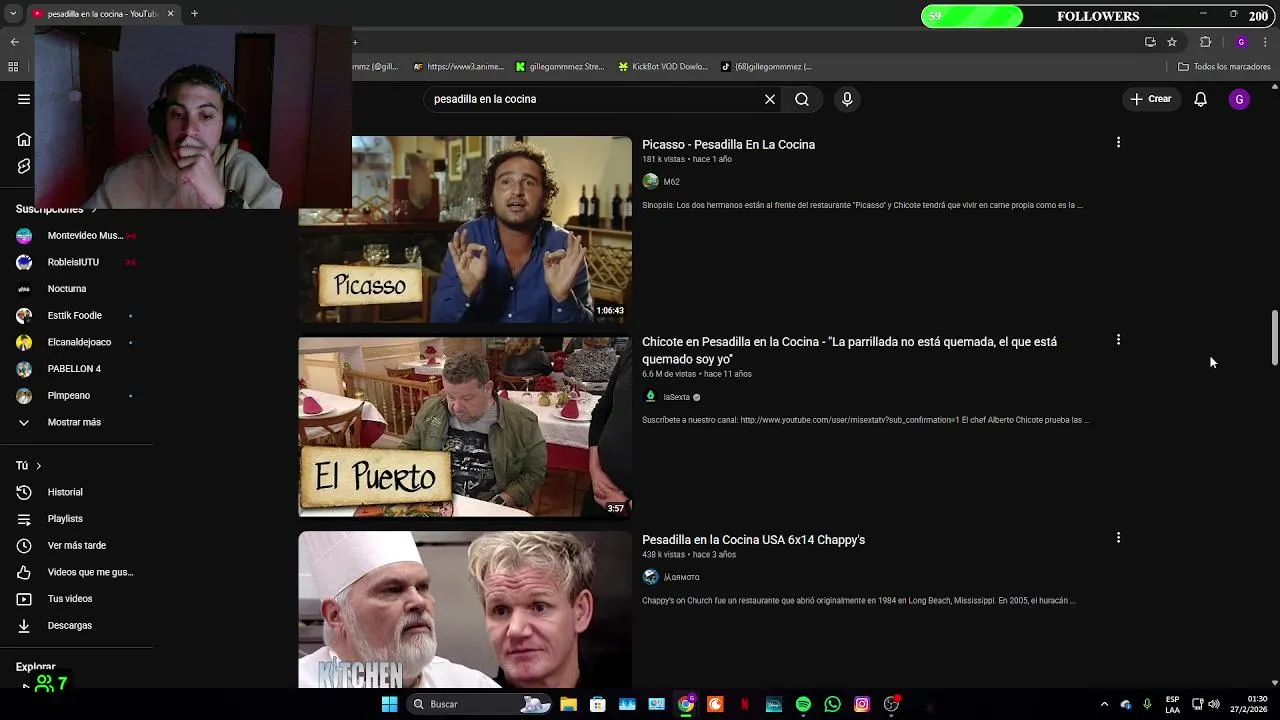1280x720 pixels.
Task: Open laSexta channel avatar
Action: click(650, 396)
